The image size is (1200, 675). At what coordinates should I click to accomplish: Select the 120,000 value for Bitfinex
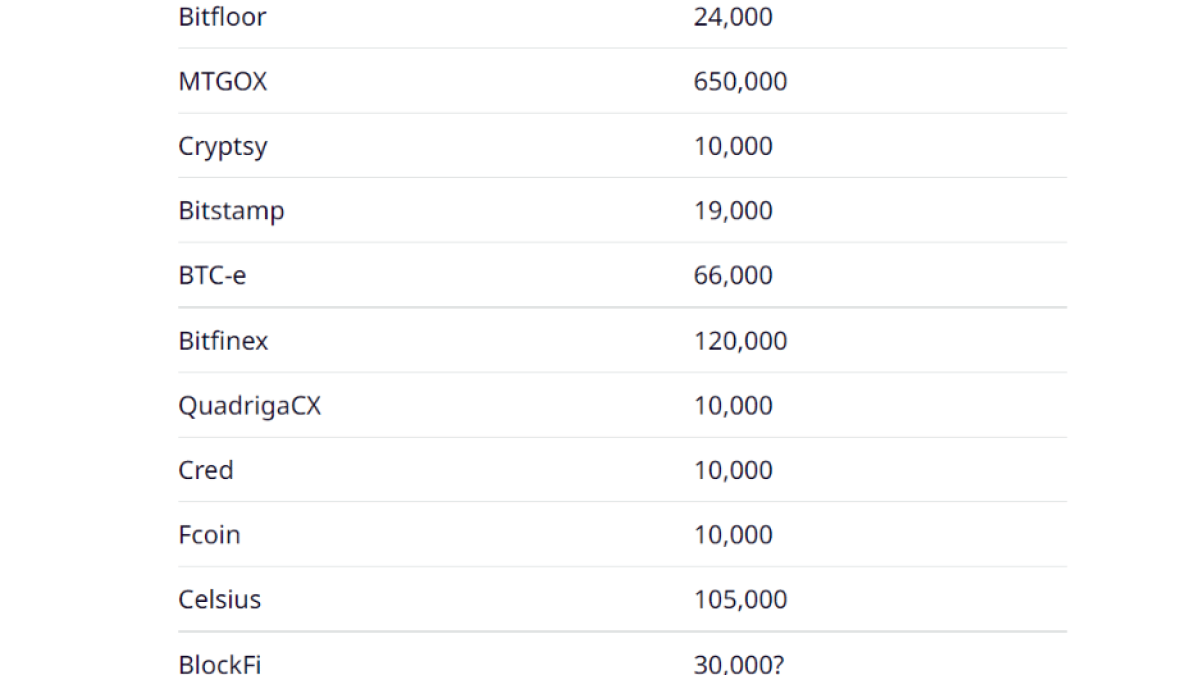click(x=740, y=341)
